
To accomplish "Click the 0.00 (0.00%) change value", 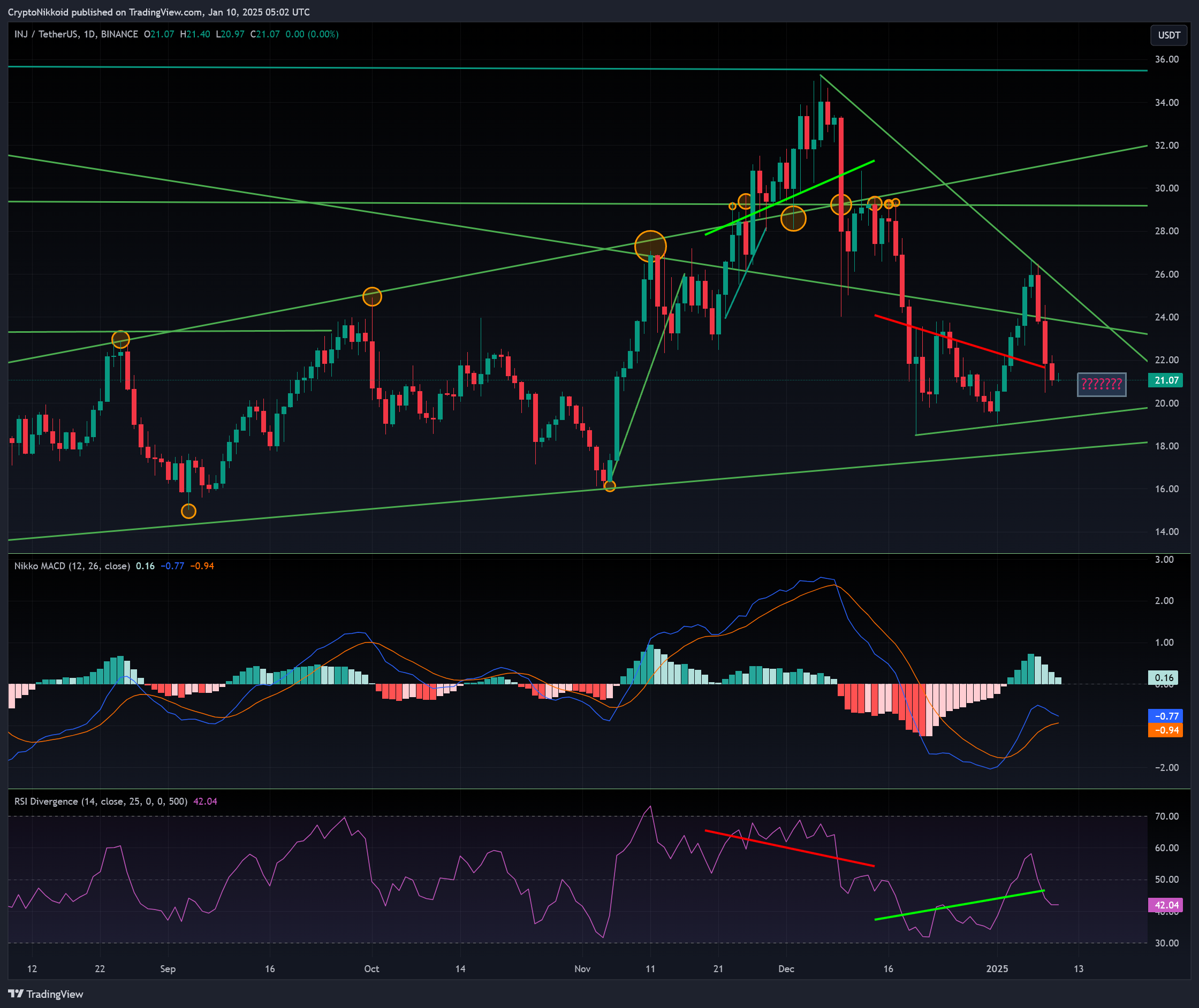I will [x=312, y=34].
